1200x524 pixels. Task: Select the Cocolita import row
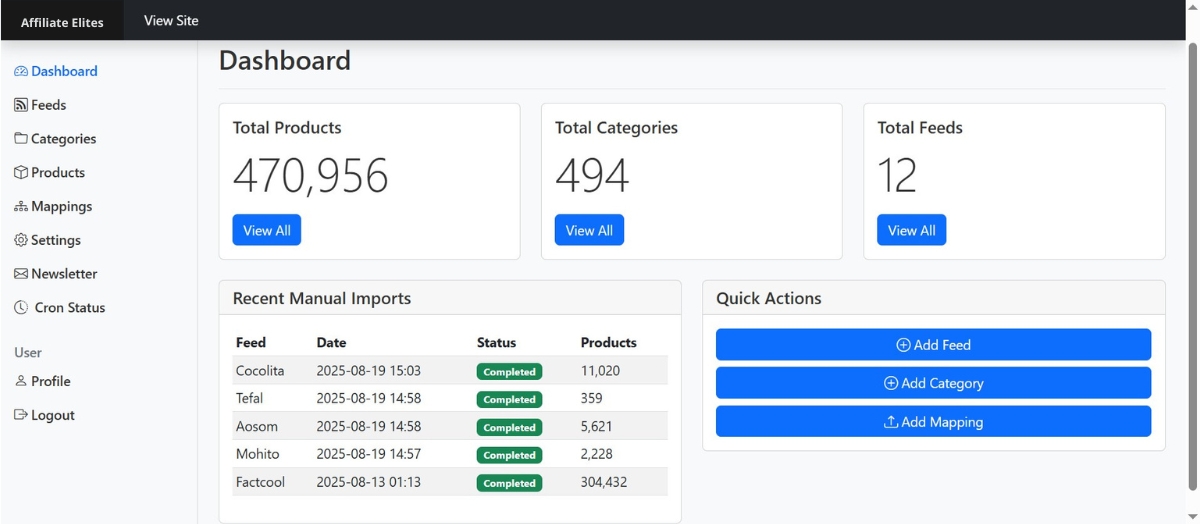tap(450, 371)
